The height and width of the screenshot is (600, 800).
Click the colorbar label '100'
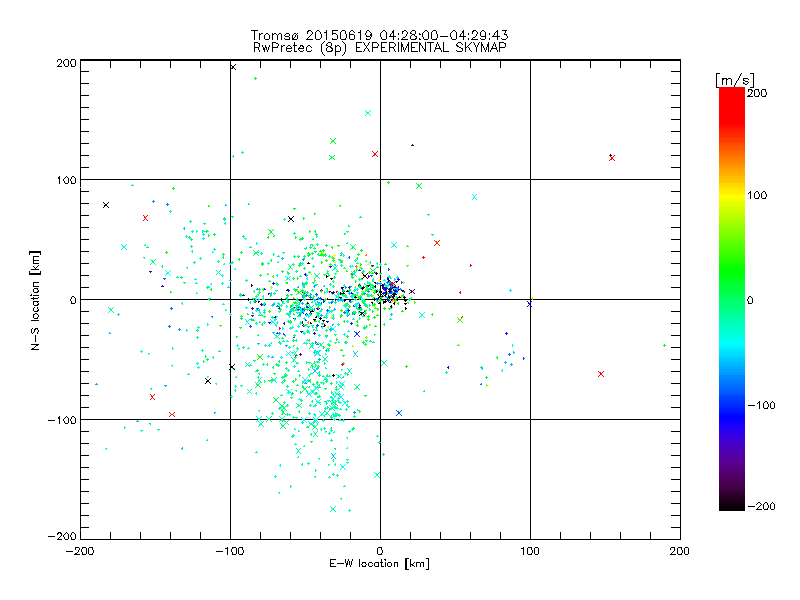click(x=757, y=195)
